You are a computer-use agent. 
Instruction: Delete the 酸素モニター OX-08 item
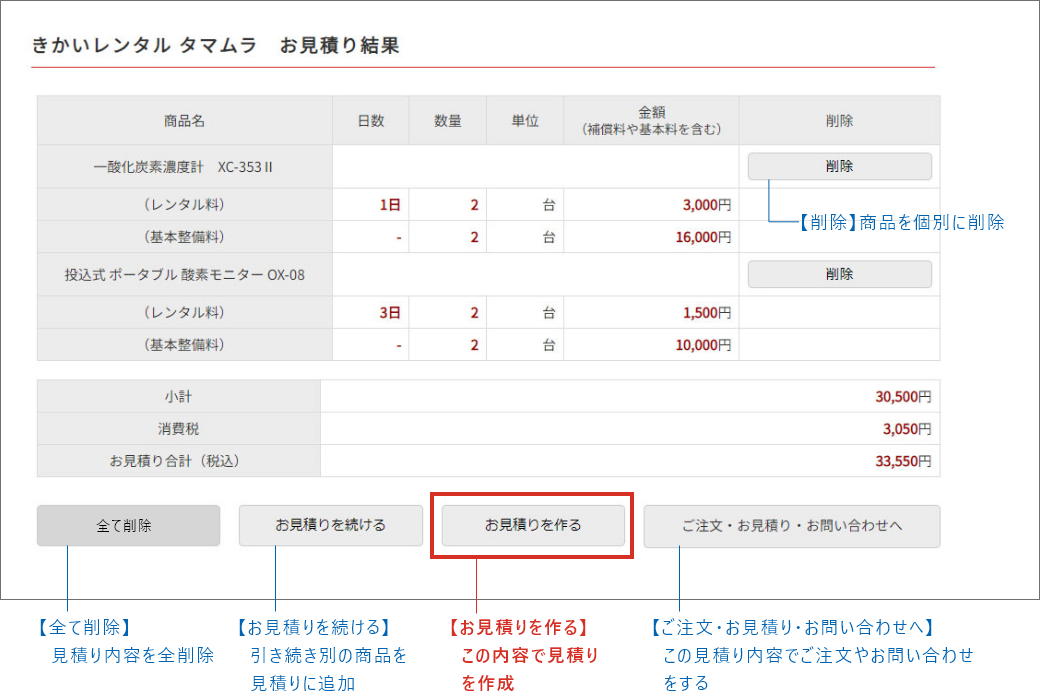tap(839, 274)
